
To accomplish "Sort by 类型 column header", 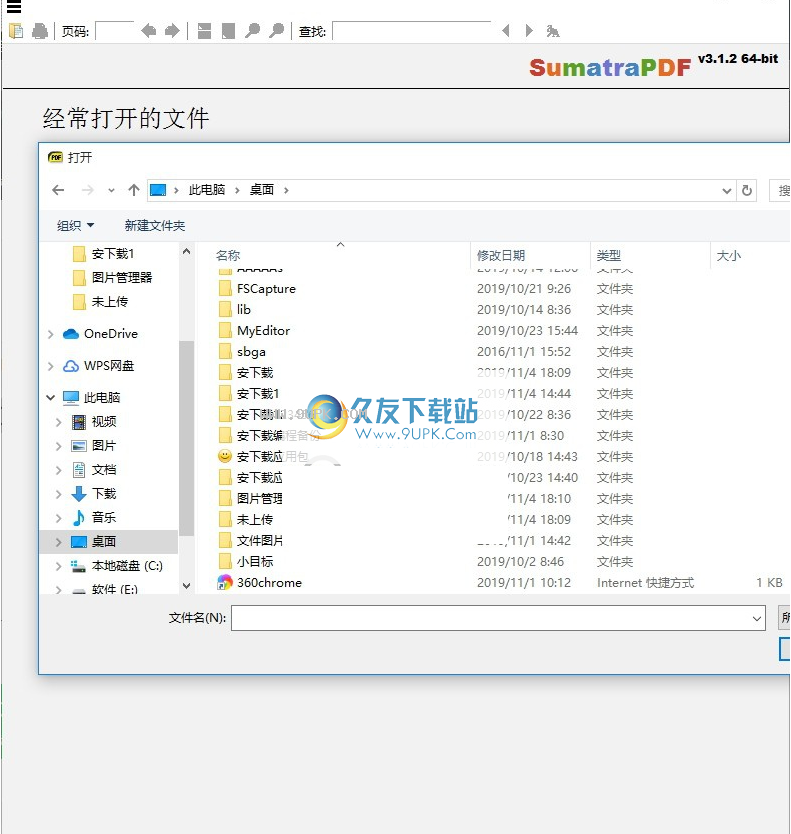I will [609, 256].
